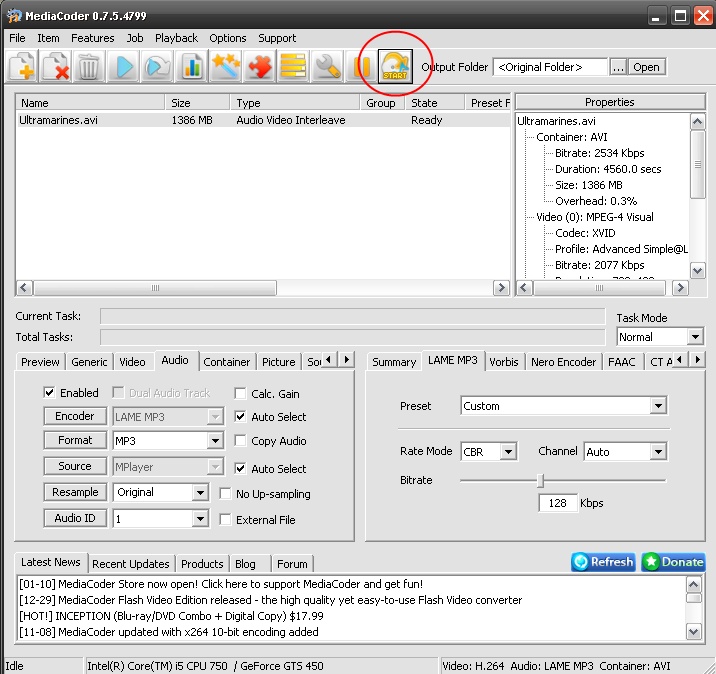
Task: Switch to the Summary tab
Action: coord(394,362)
